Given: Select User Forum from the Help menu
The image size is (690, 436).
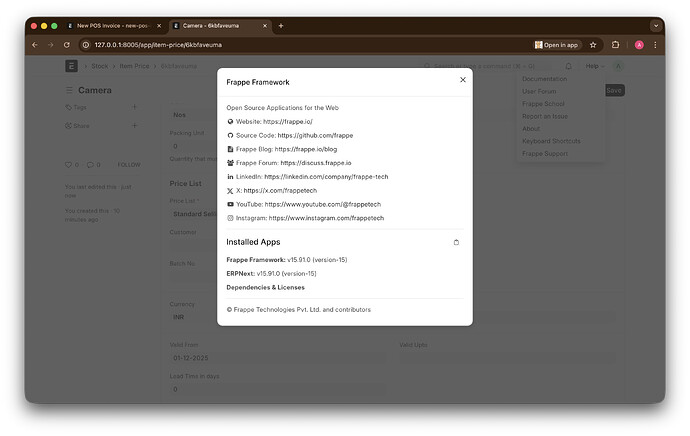Looking at the screenshot, I should pyautogui.click(x=539, y=91).
